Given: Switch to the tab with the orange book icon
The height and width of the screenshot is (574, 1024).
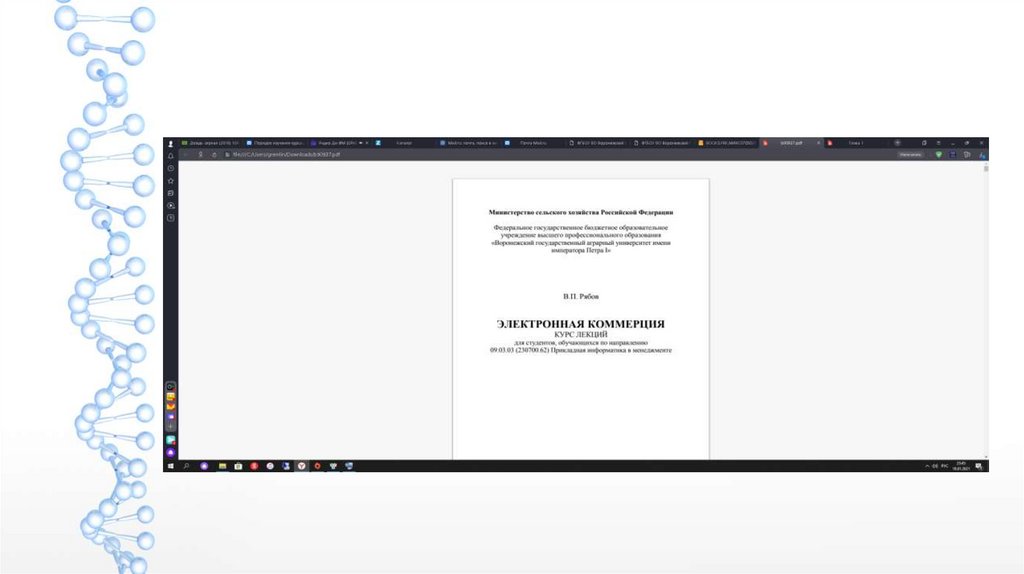Looking at the screenshot, I should point(728,143).
